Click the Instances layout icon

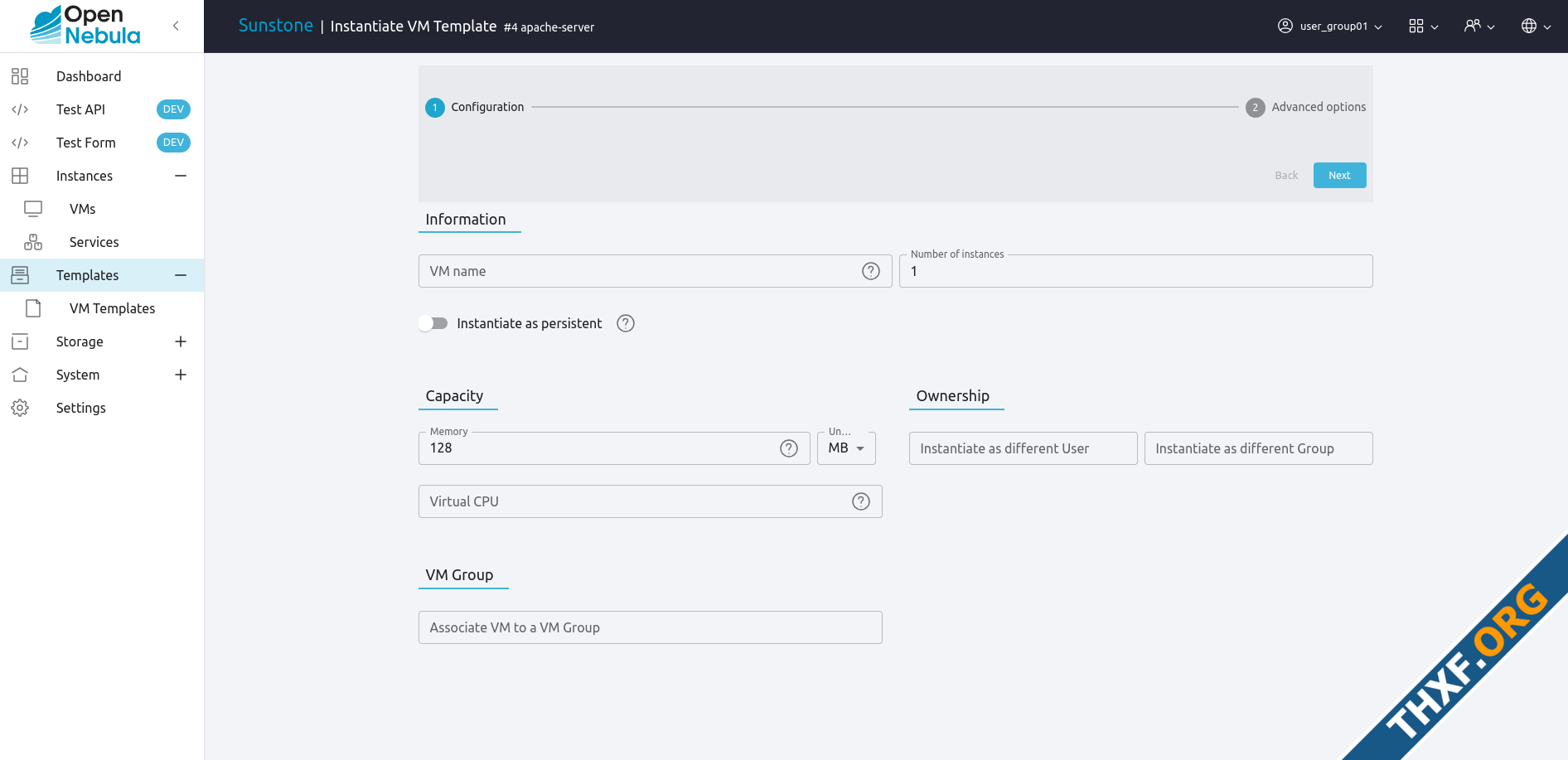coord(20,176)
